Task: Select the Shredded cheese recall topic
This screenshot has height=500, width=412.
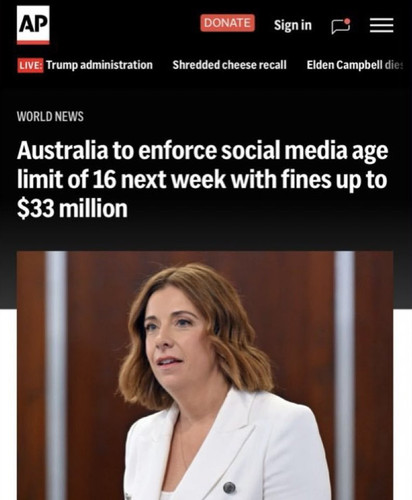Action: [229, 65]
